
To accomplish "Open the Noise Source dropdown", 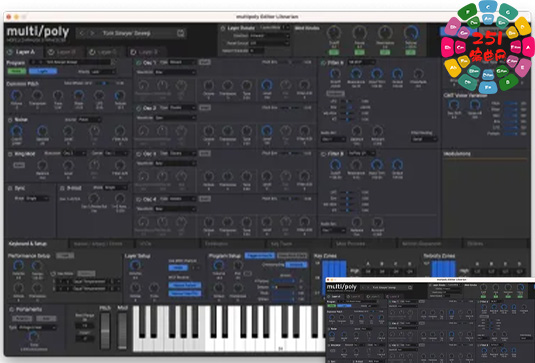I will (x=89, y=120).
